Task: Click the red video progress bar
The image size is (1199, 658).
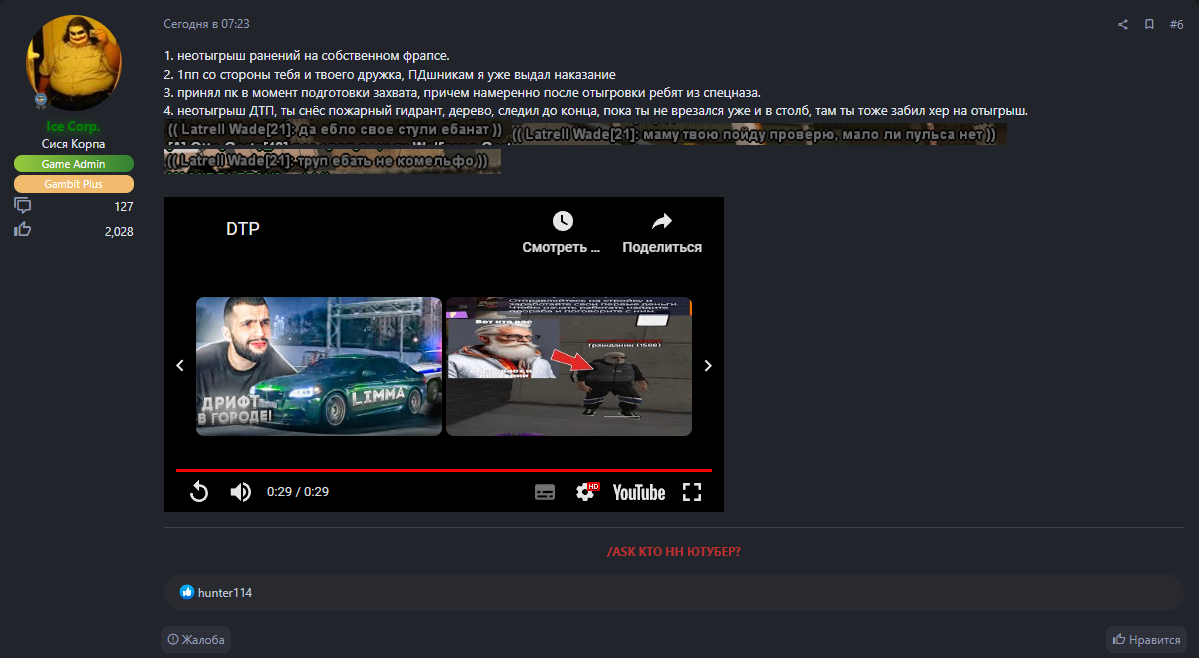Action: (443, 470)
